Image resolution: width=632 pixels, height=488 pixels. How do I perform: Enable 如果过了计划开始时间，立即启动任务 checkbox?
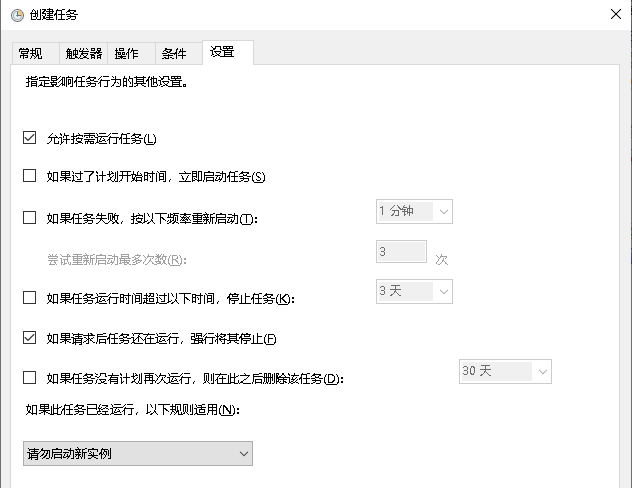point(29,177)
